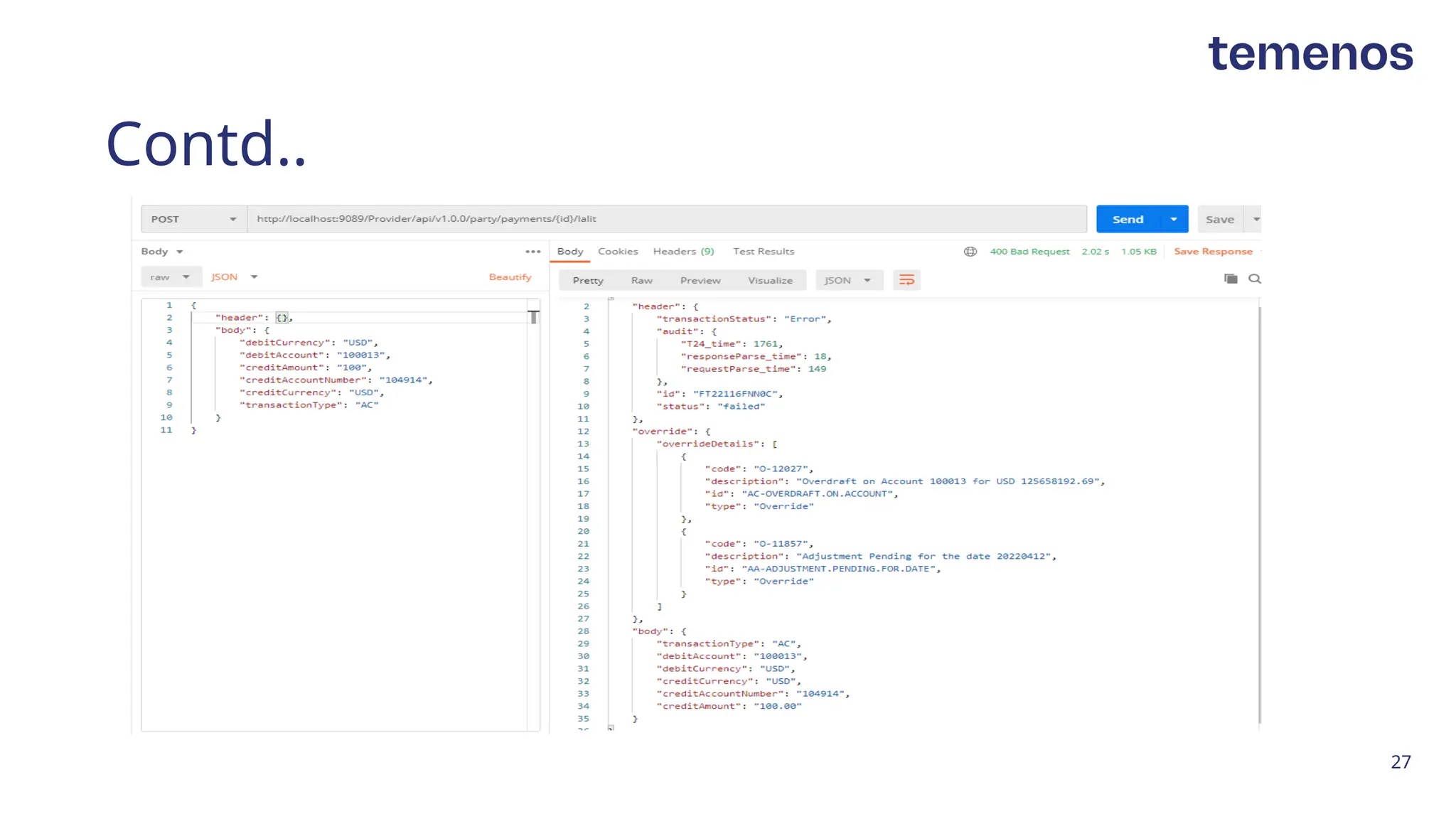The image size is (1456, 819).
Task: Click the search response magnifier icon
Action: [x=1255, y=279]
